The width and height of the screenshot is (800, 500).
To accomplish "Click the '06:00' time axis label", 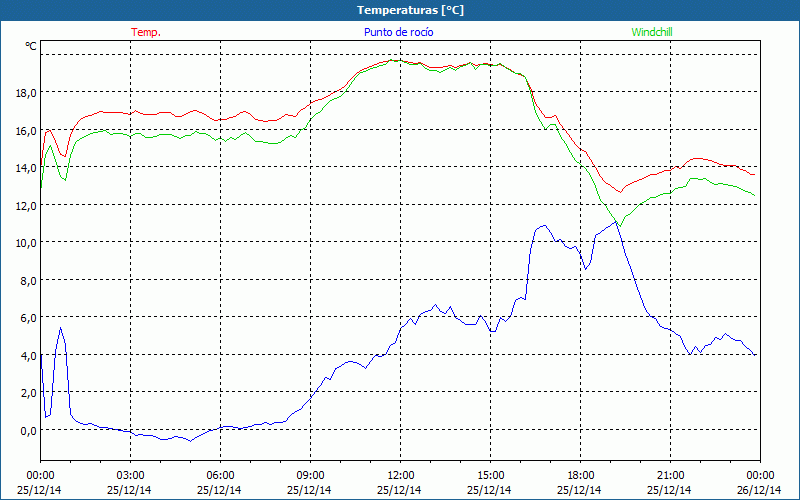I will [x=220, y=476].
